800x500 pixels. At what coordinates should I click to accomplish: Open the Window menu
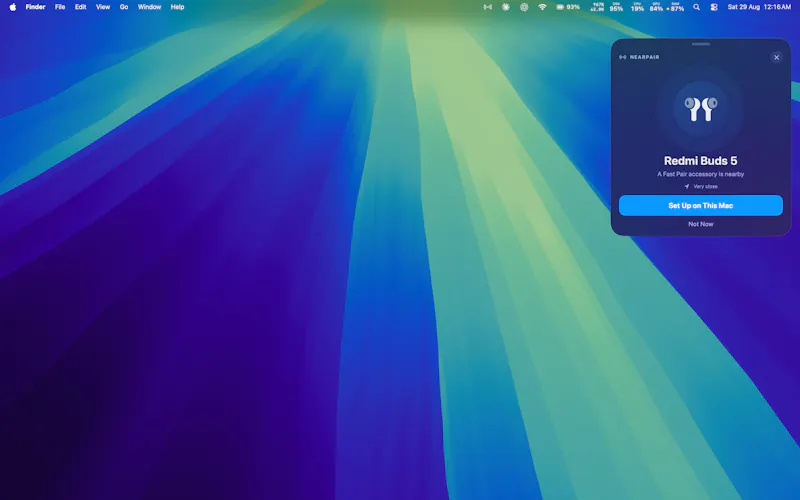(149, 7)
